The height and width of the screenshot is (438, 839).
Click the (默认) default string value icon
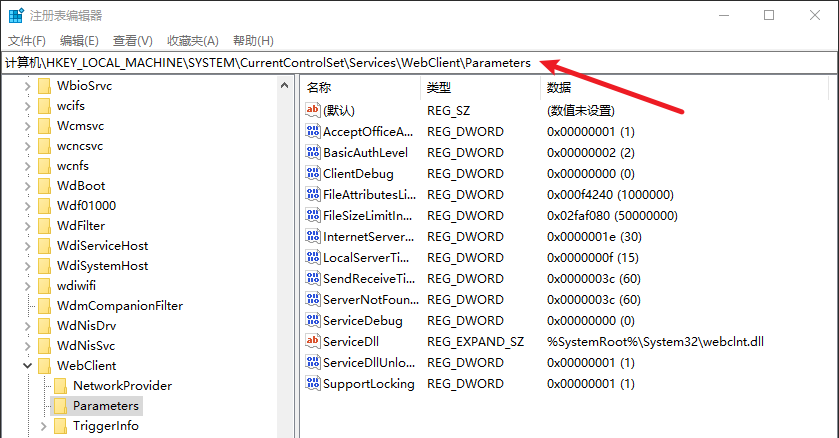tap(312, 110)
